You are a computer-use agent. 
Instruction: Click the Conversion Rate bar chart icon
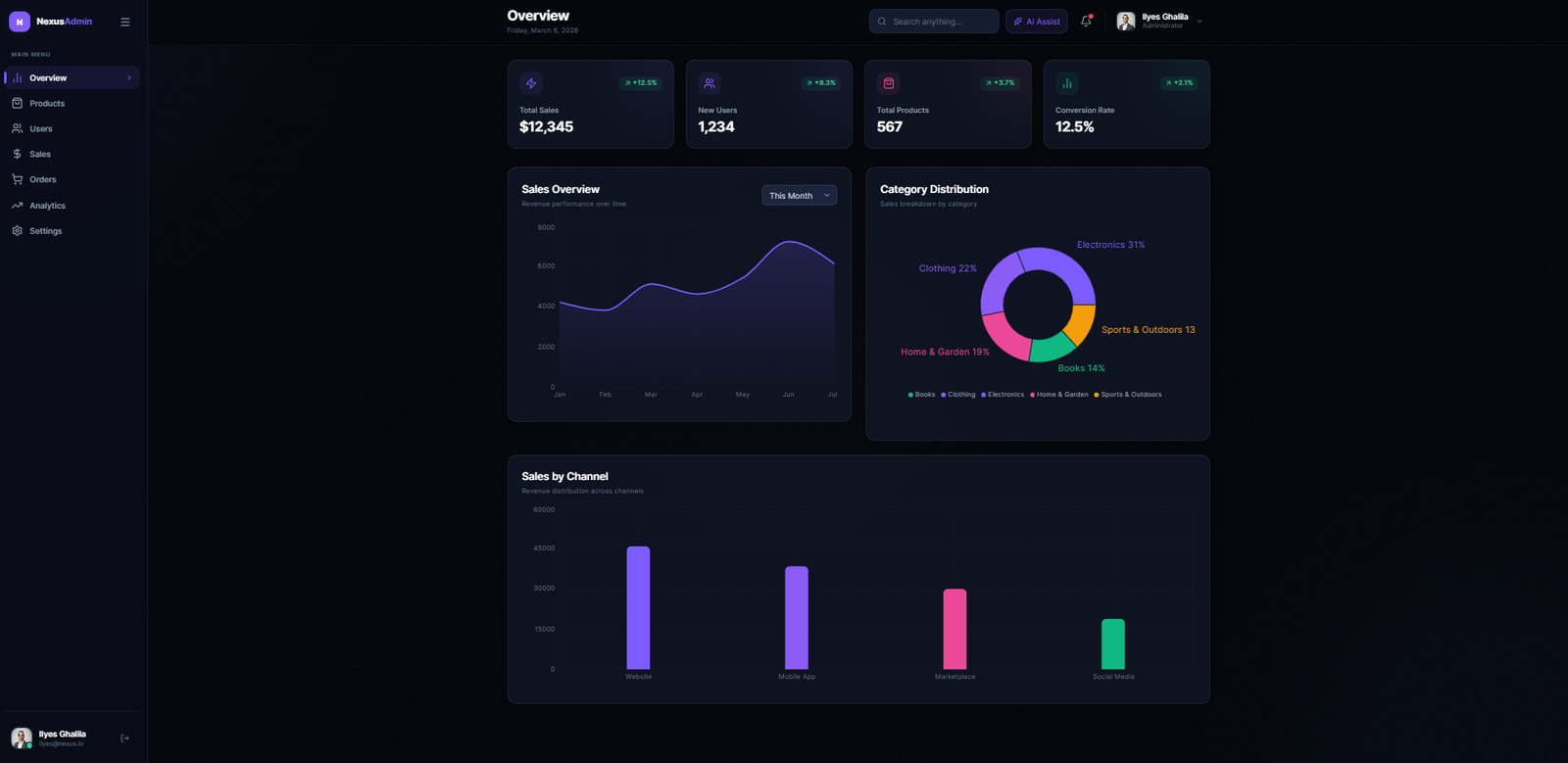[1067, 83]
